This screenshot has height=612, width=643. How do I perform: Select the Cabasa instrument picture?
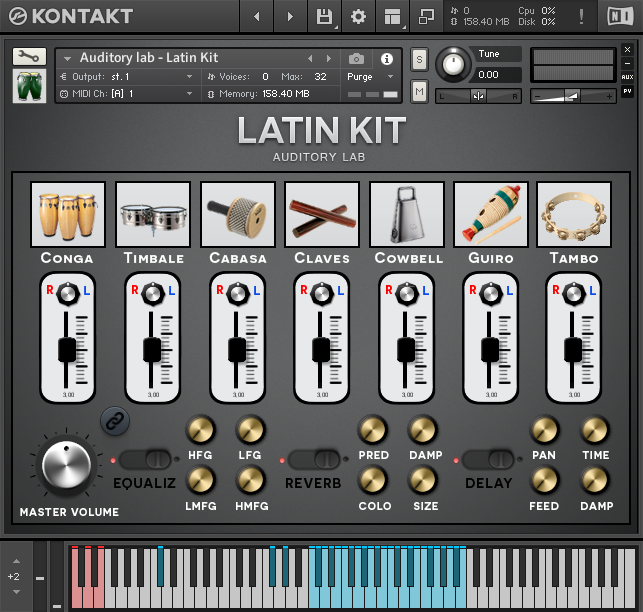pos(238,215)
